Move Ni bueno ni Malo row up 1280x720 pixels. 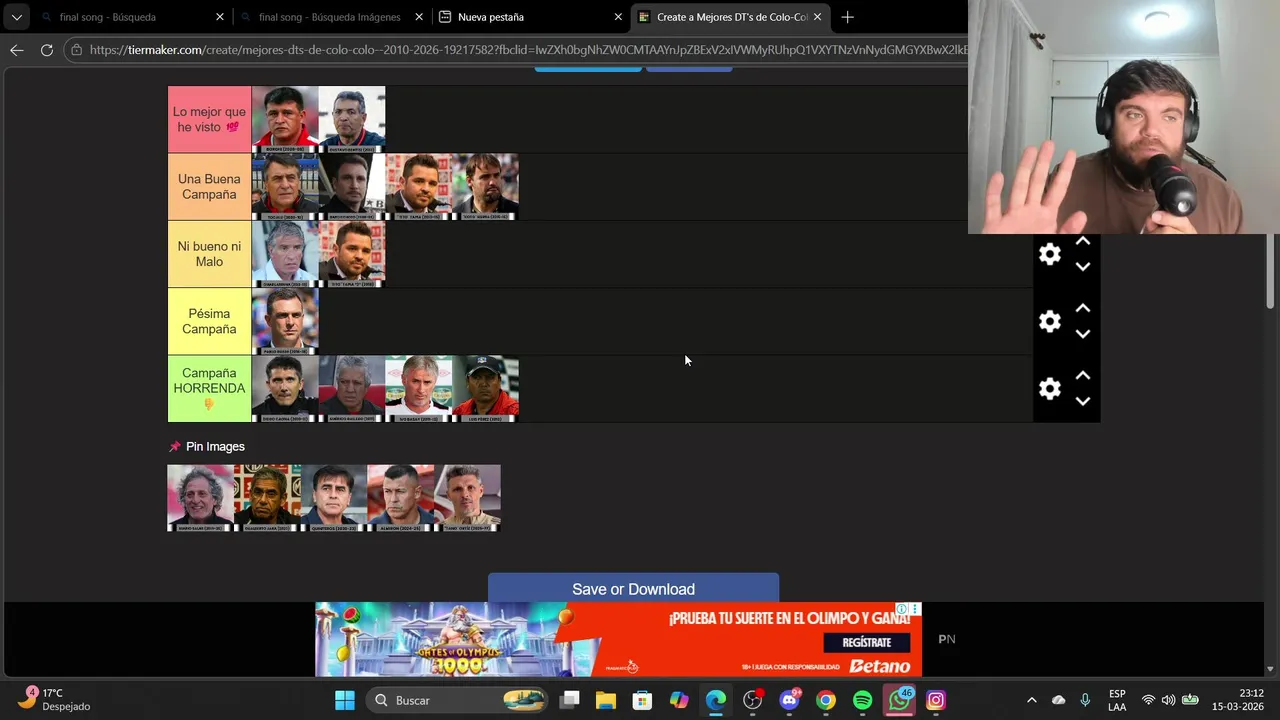pyautogui.click(x=1083, y=242)
